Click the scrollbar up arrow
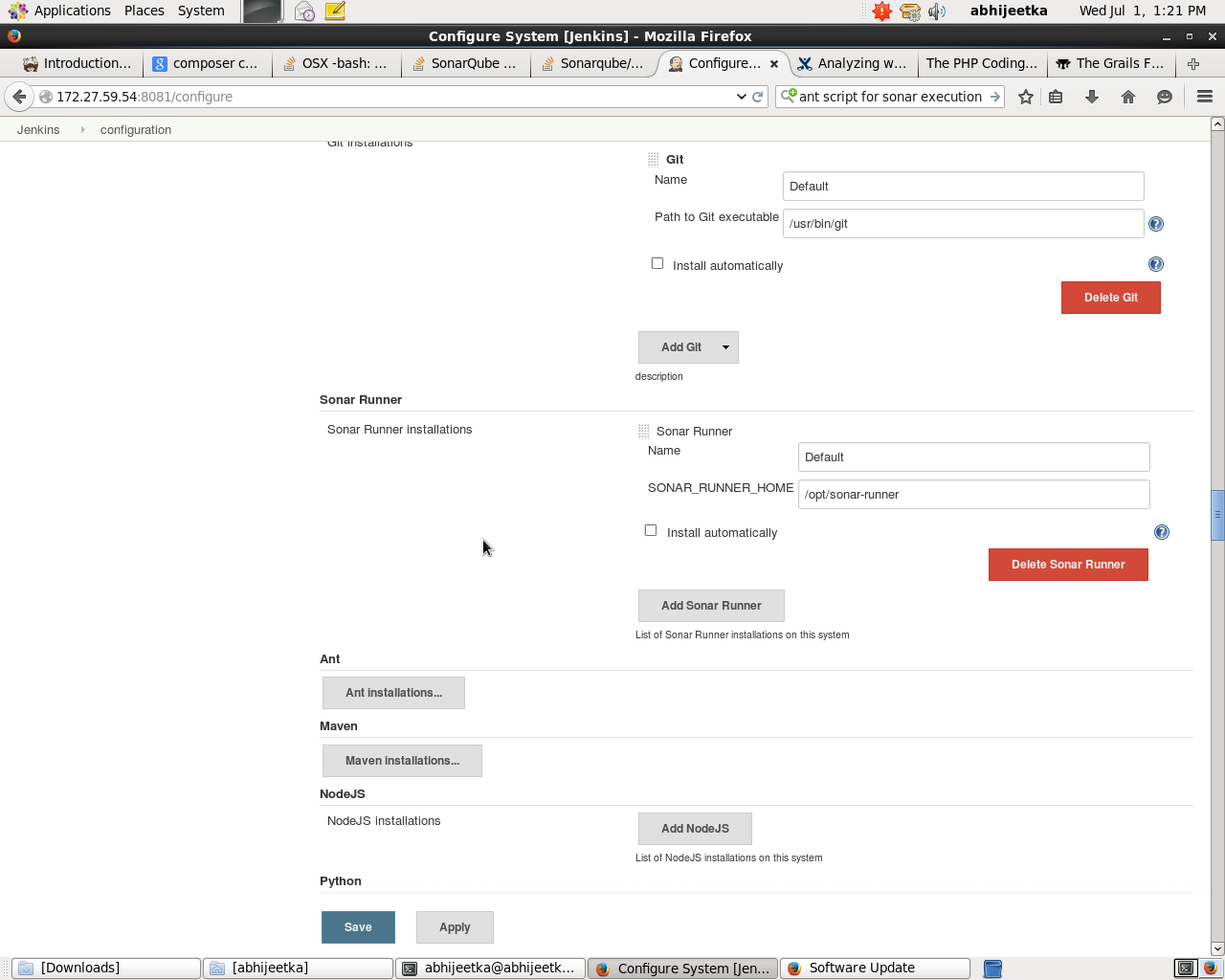The height and width of the screenshot is (980, 1225). tap(1217, 123)
